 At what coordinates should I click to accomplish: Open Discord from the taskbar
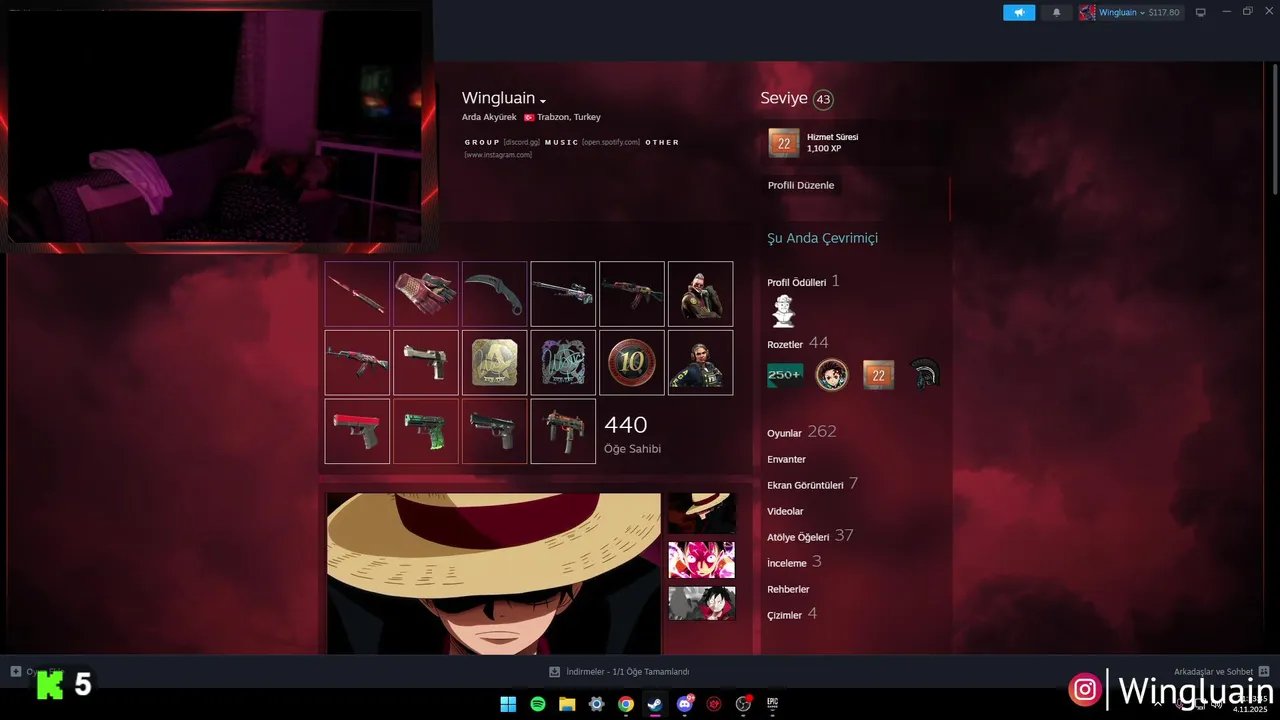pos(685,704)
